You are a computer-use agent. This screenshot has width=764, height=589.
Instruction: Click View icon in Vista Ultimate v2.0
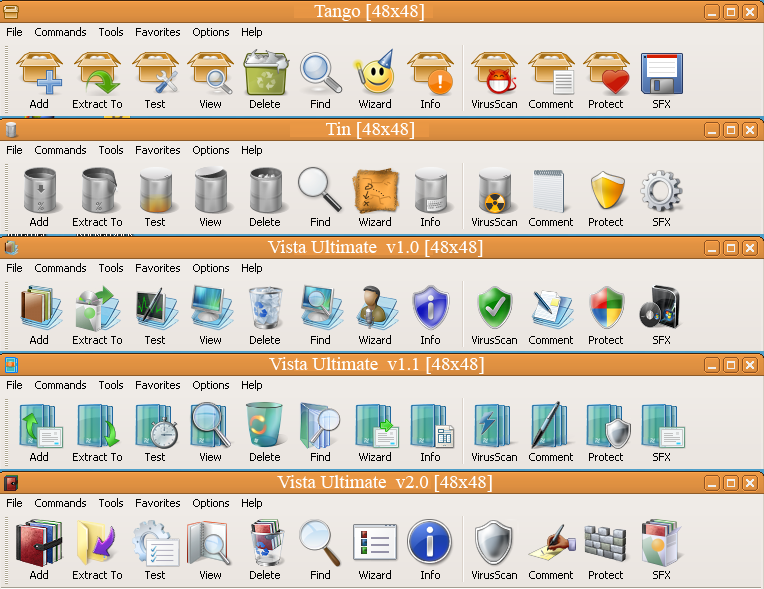click(x=209, y=543)
